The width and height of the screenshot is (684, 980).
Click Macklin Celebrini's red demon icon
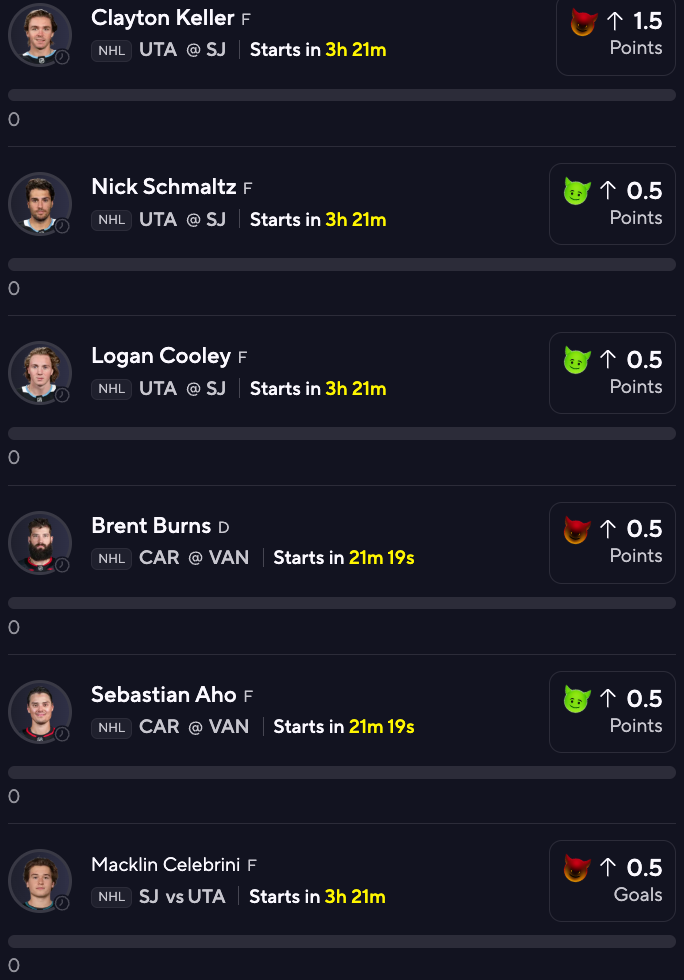point(576,867)
